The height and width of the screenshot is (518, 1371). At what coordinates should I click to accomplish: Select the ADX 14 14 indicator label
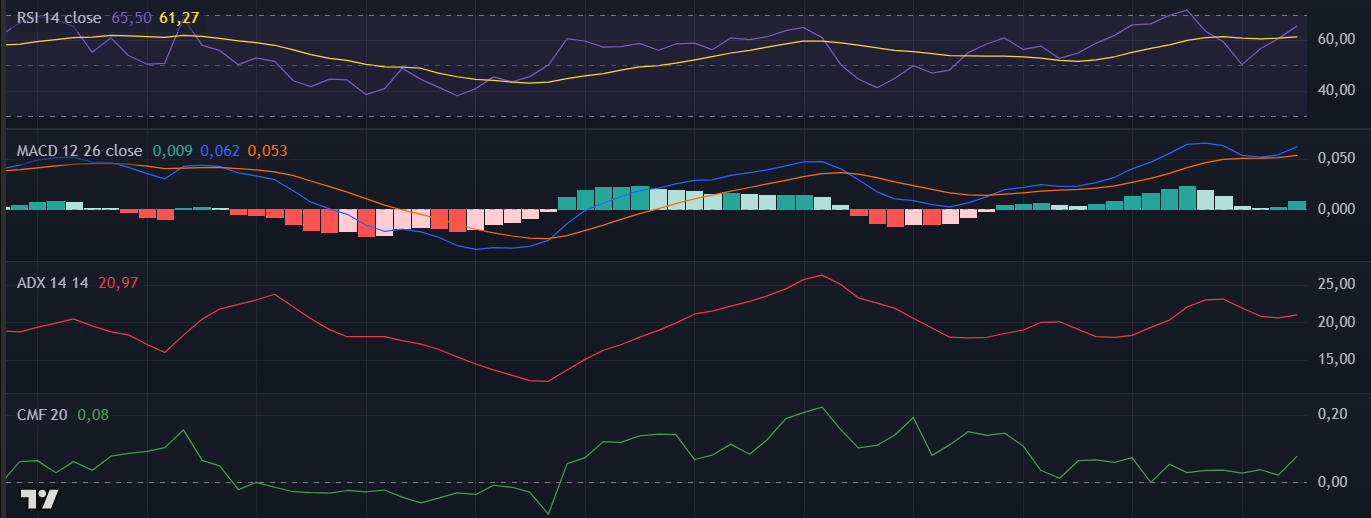click(x=53, y=283)
